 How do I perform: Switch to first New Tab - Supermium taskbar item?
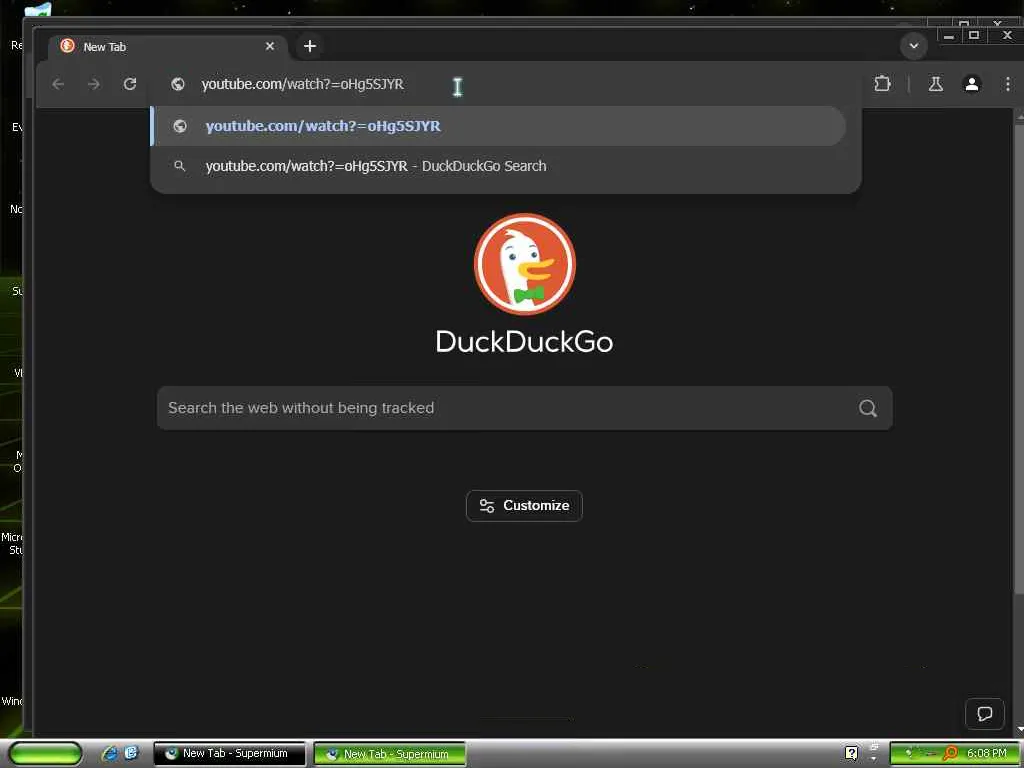tap(229, 754)
